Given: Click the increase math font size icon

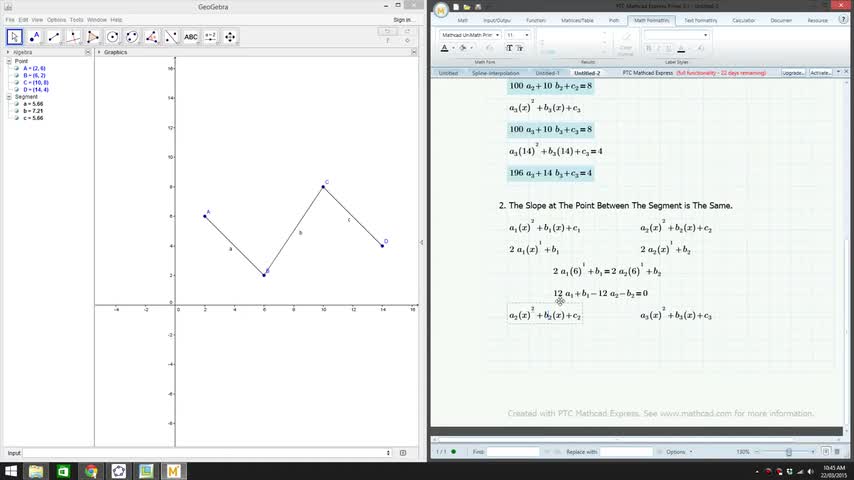Looking at the screenshot, I should pyautogui.click(x=509, y=48).
